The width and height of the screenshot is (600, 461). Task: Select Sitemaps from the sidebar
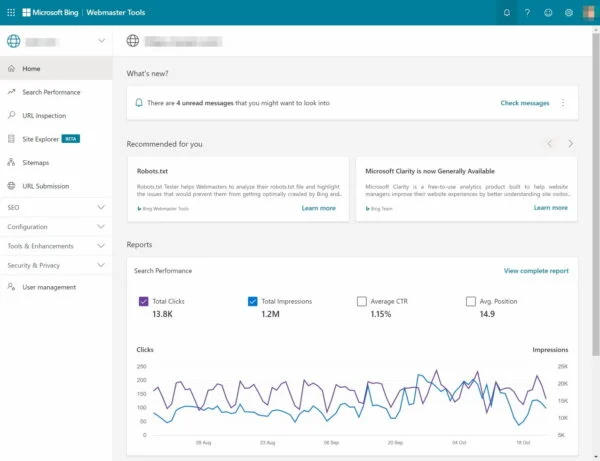(35, 162)
